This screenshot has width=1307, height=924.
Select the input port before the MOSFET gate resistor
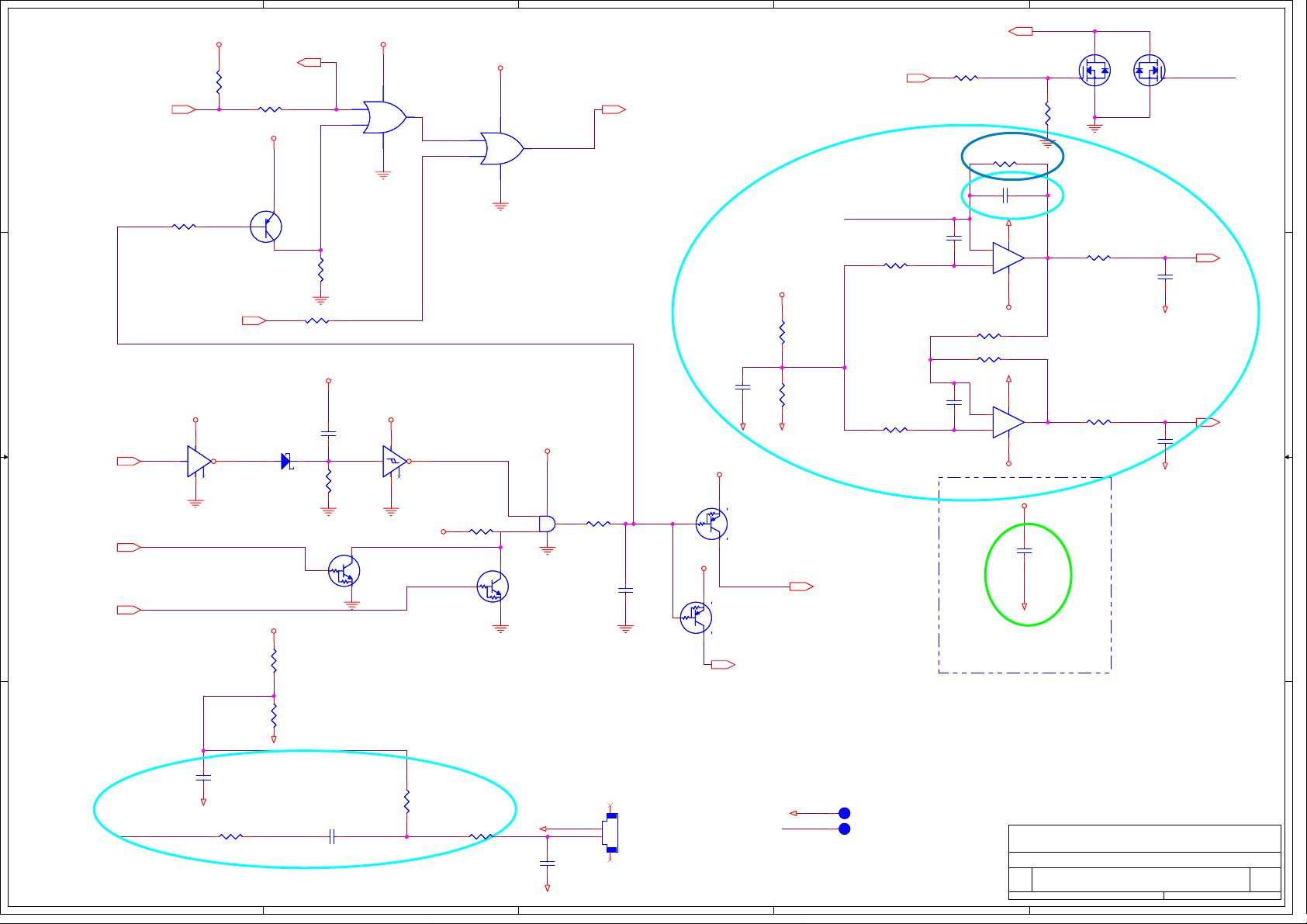tap(918, 78)
